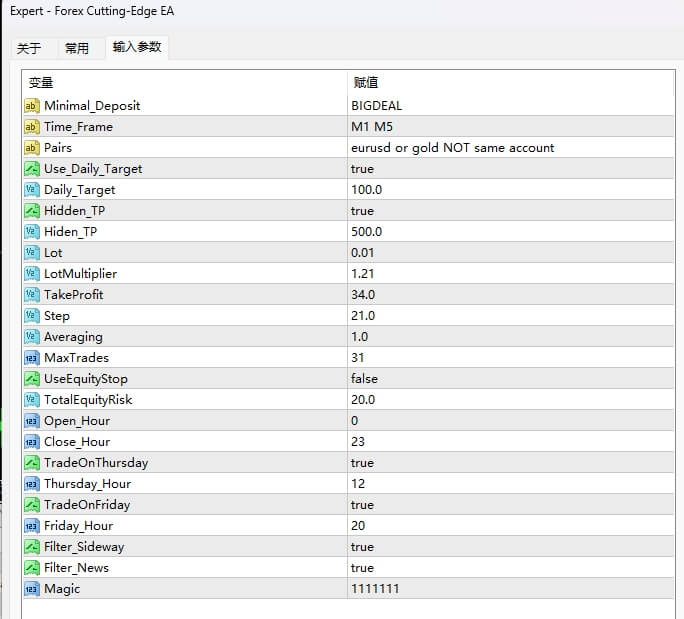Image resolution: width=684 pixels, height=619 pixels.
Task: Click the double-value icon beside LotMultiplier
Action: click(31, 274)
